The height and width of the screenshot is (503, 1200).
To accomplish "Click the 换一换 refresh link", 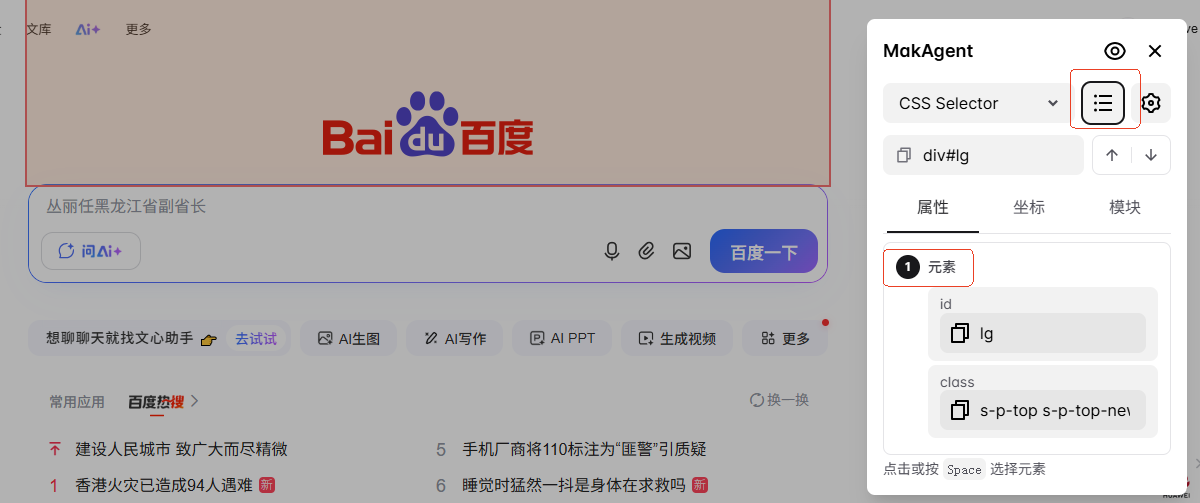I will 779,400.
